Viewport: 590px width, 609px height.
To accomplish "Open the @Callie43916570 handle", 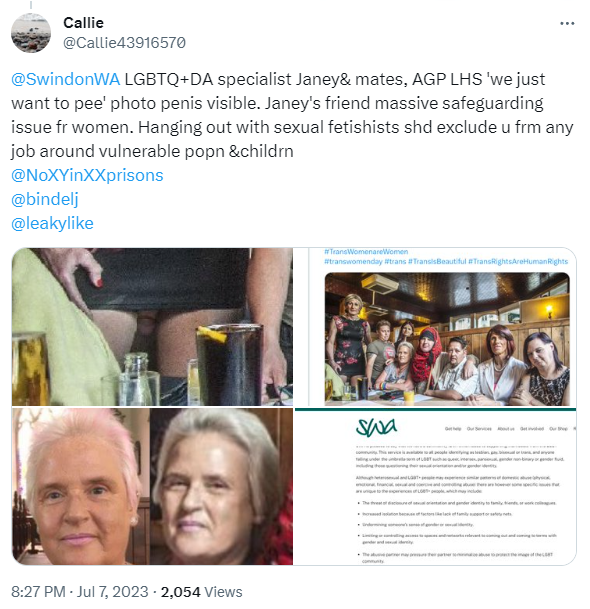I will point(124,43).
